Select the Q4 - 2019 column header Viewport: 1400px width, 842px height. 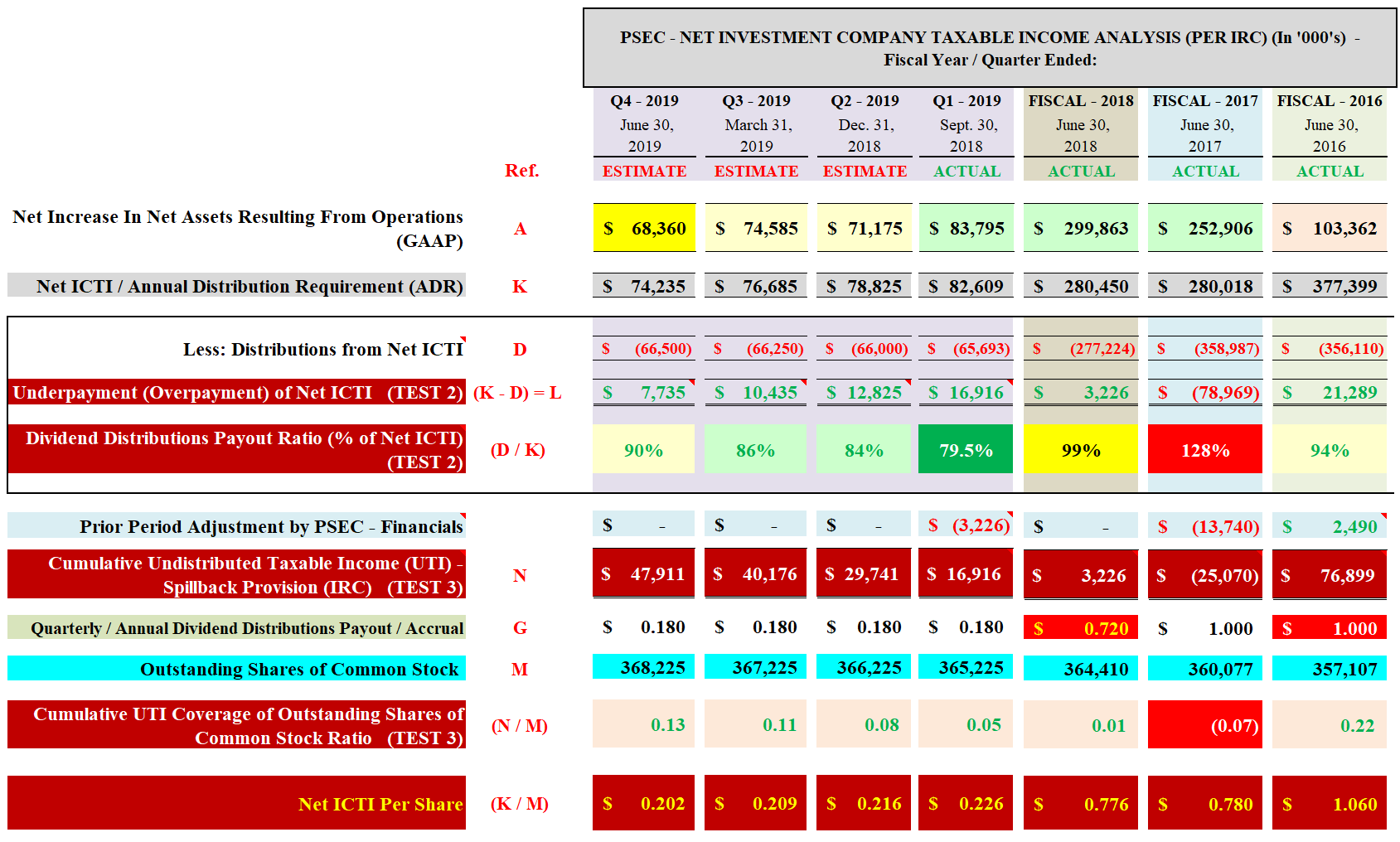(x=644, y=101)
